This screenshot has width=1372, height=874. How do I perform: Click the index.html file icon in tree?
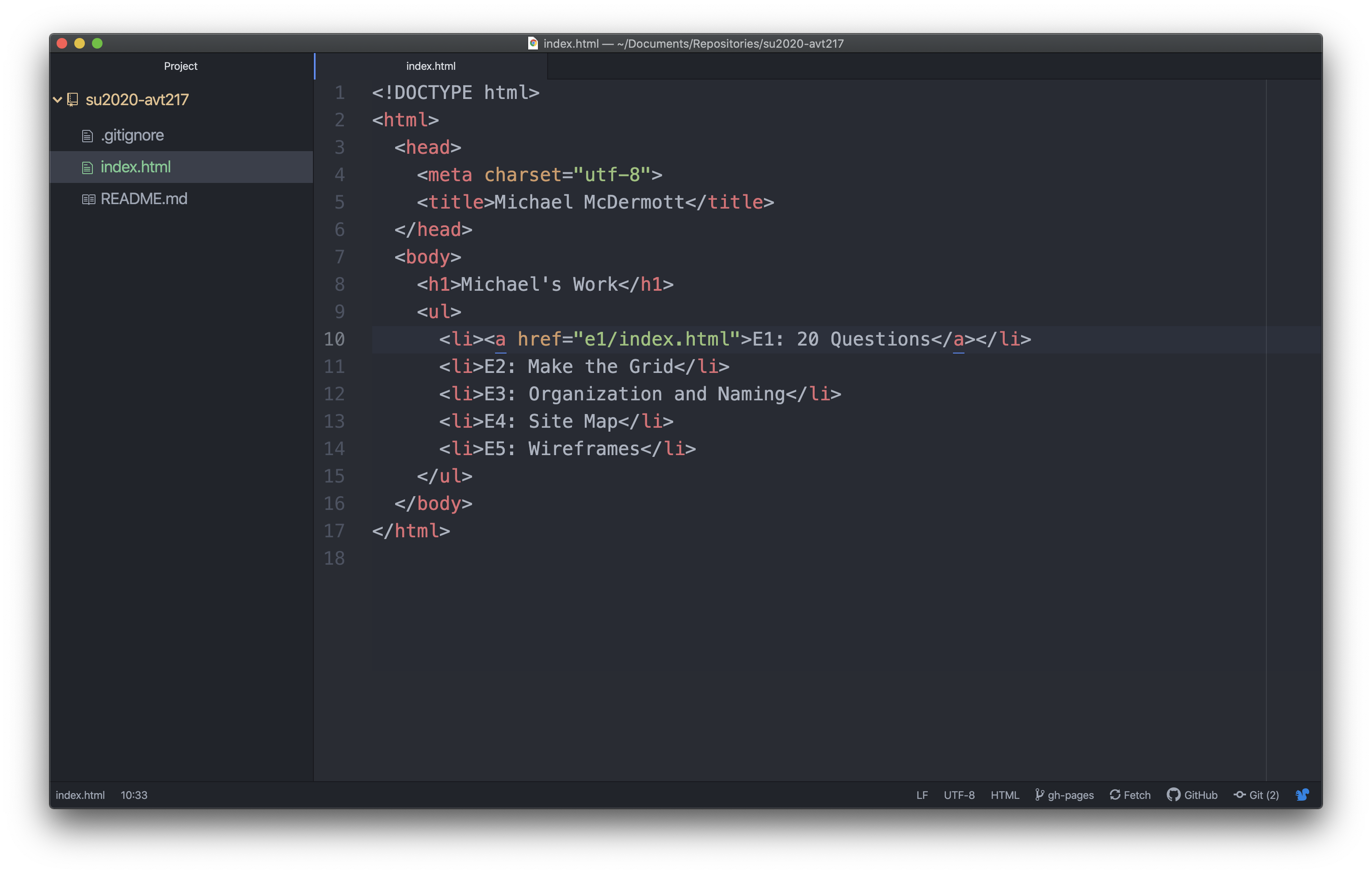(87, 167)
